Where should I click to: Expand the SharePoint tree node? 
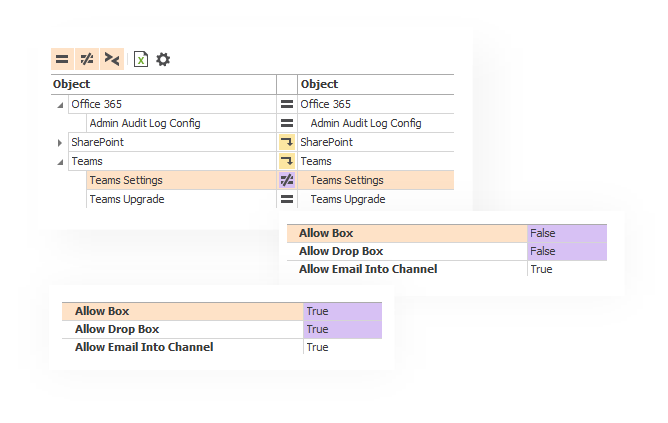(60, 143)
